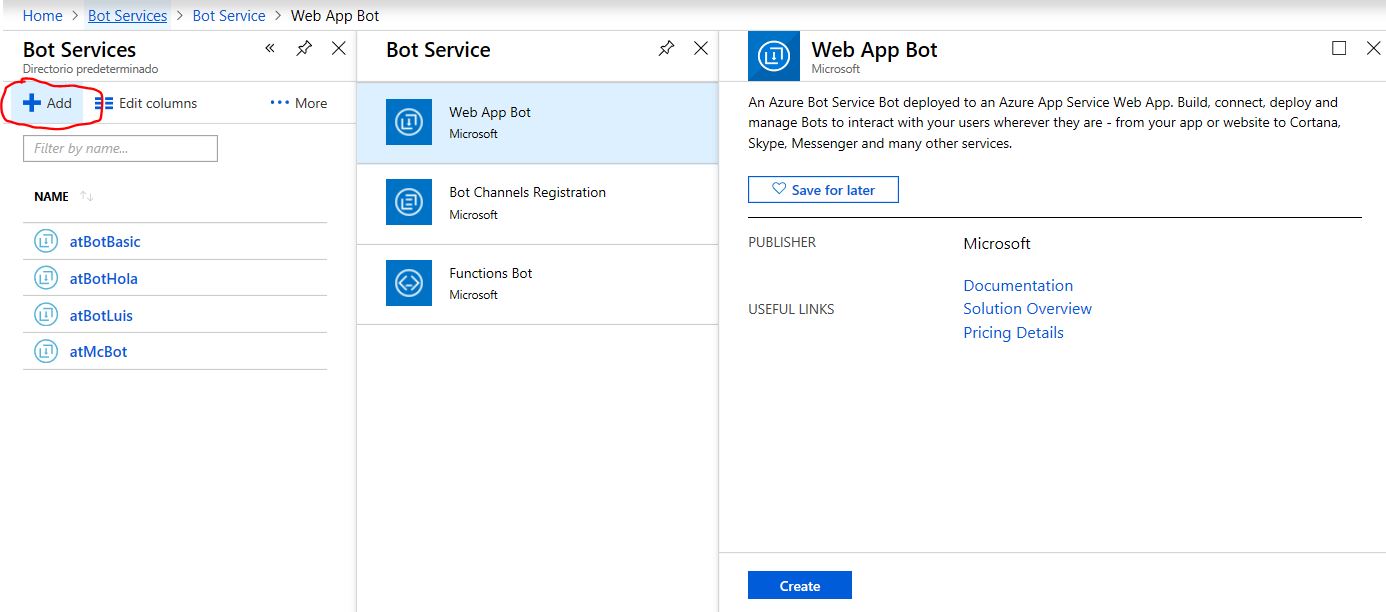Click the atBotHola bot icon
1386x612 pixels.
coord(46,278)
